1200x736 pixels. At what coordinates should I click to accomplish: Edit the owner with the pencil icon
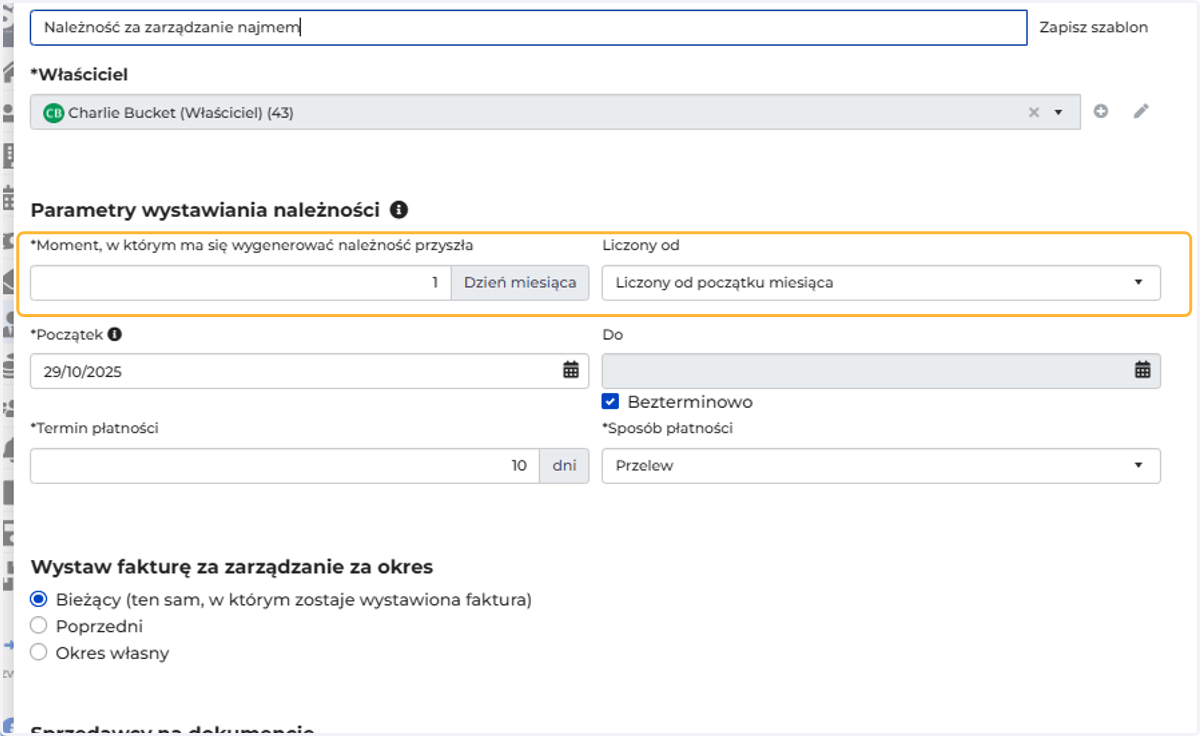(x=1141, y=112)
